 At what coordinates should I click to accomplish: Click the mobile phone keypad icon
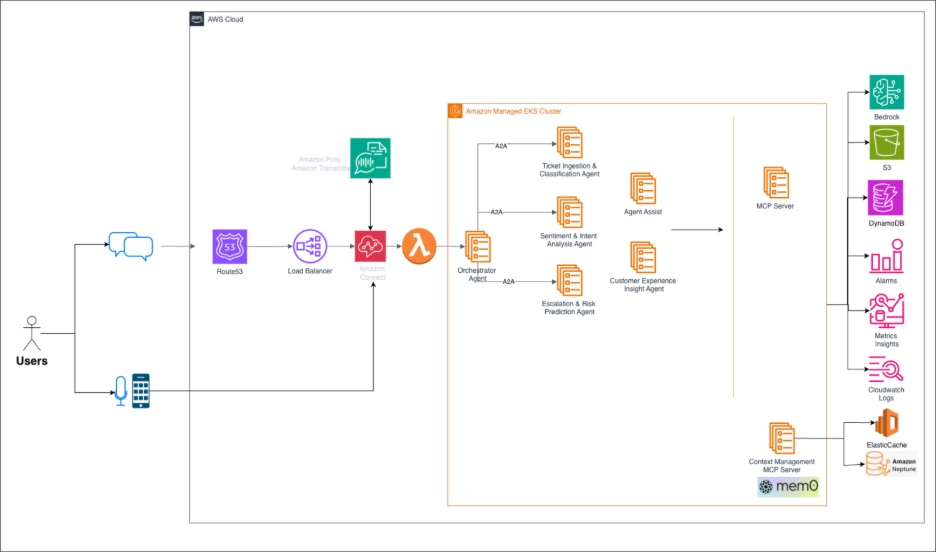[142, 391]
